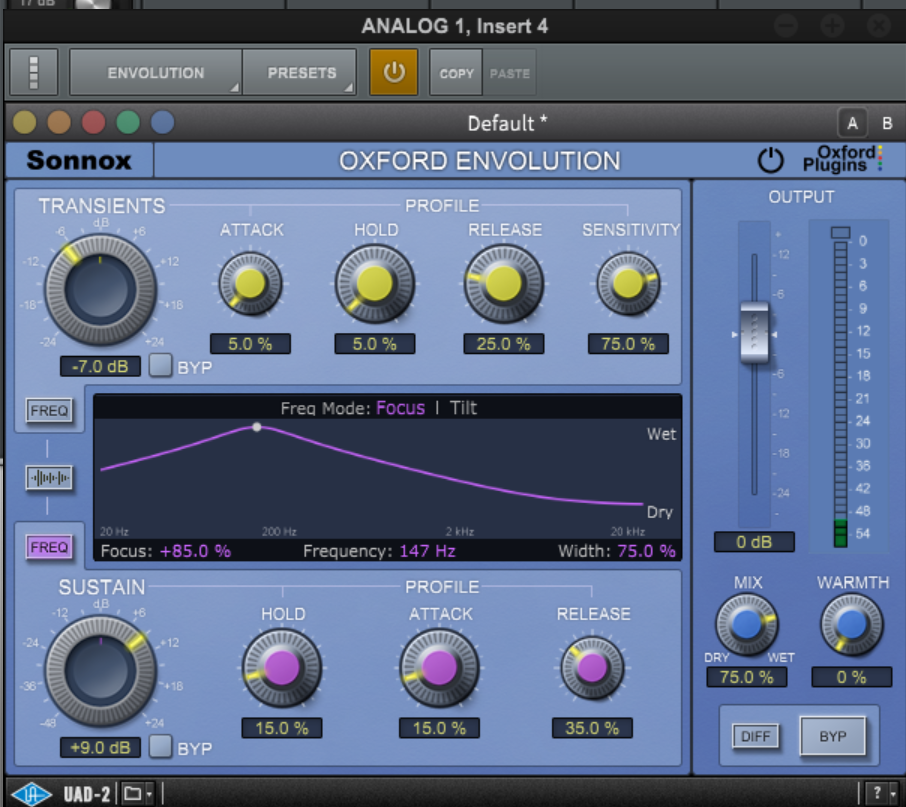The image size is (906, 807).
Task: Click the Transients Attack 5.0 % field
Action: (250, 344)
